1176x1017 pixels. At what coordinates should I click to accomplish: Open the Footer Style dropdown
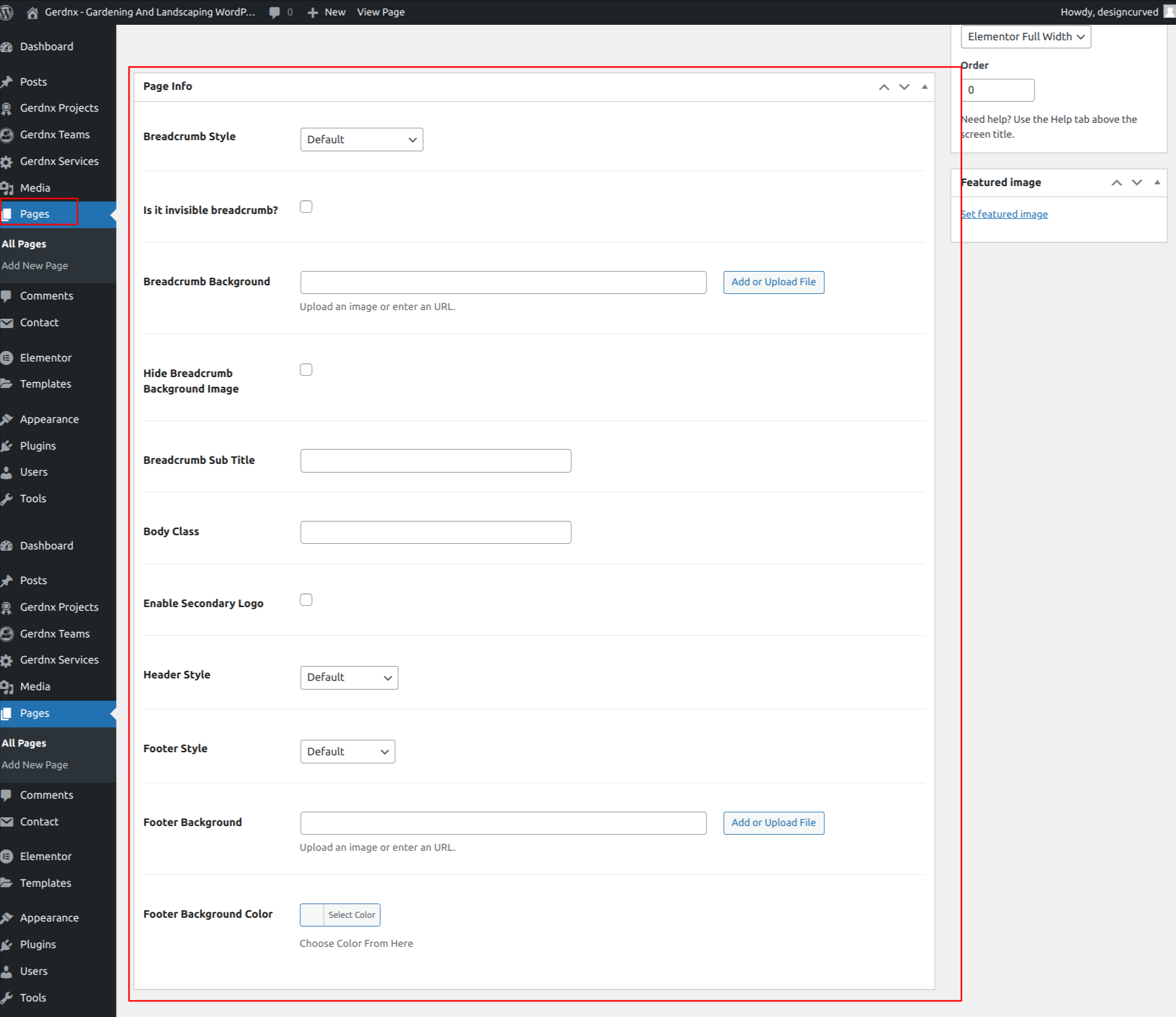347,752
